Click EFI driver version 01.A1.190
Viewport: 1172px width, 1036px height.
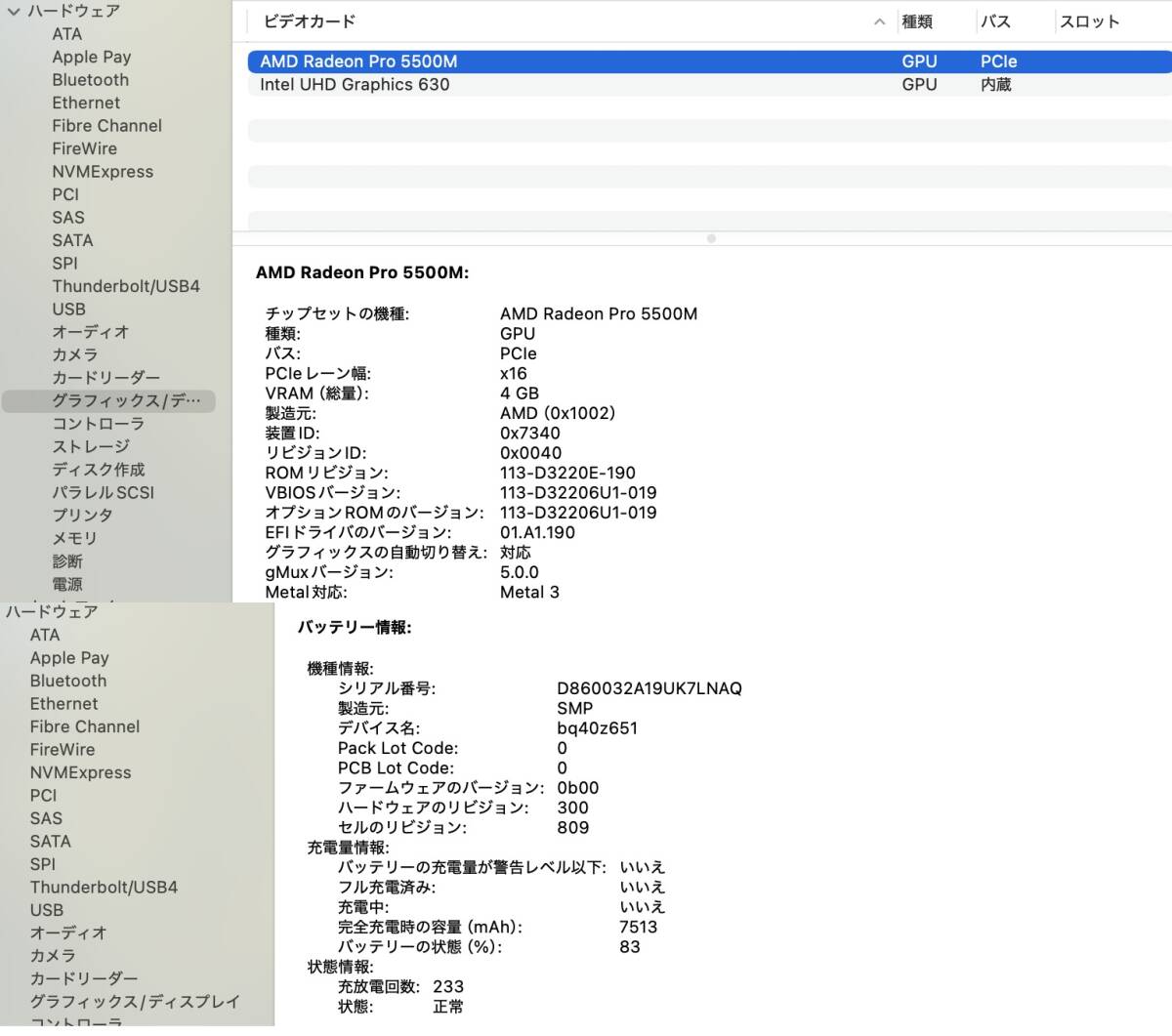point(537,532)
